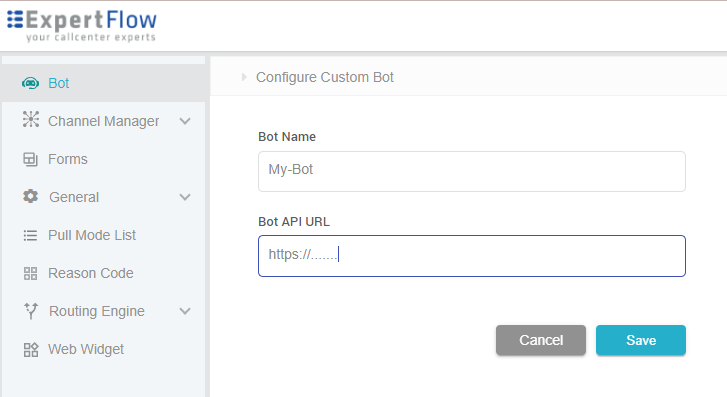This screenshot has height=397, width=727.
Task: Click the Reason Code grid icon
Action: (x=31, y=274)
